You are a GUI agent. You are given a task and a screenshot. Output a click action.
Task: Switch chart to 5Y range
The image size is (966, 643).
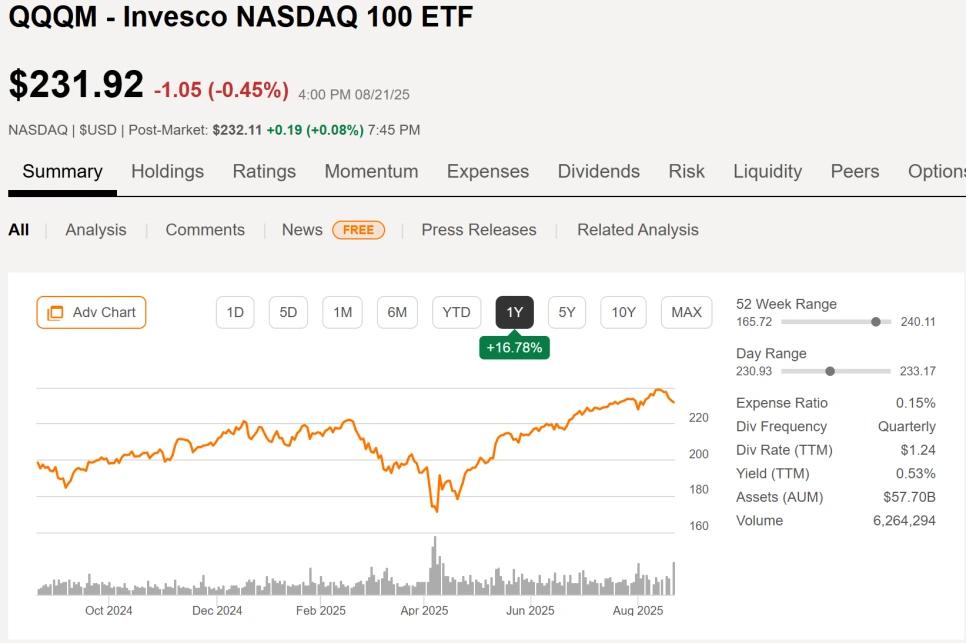tap(567, 312)
